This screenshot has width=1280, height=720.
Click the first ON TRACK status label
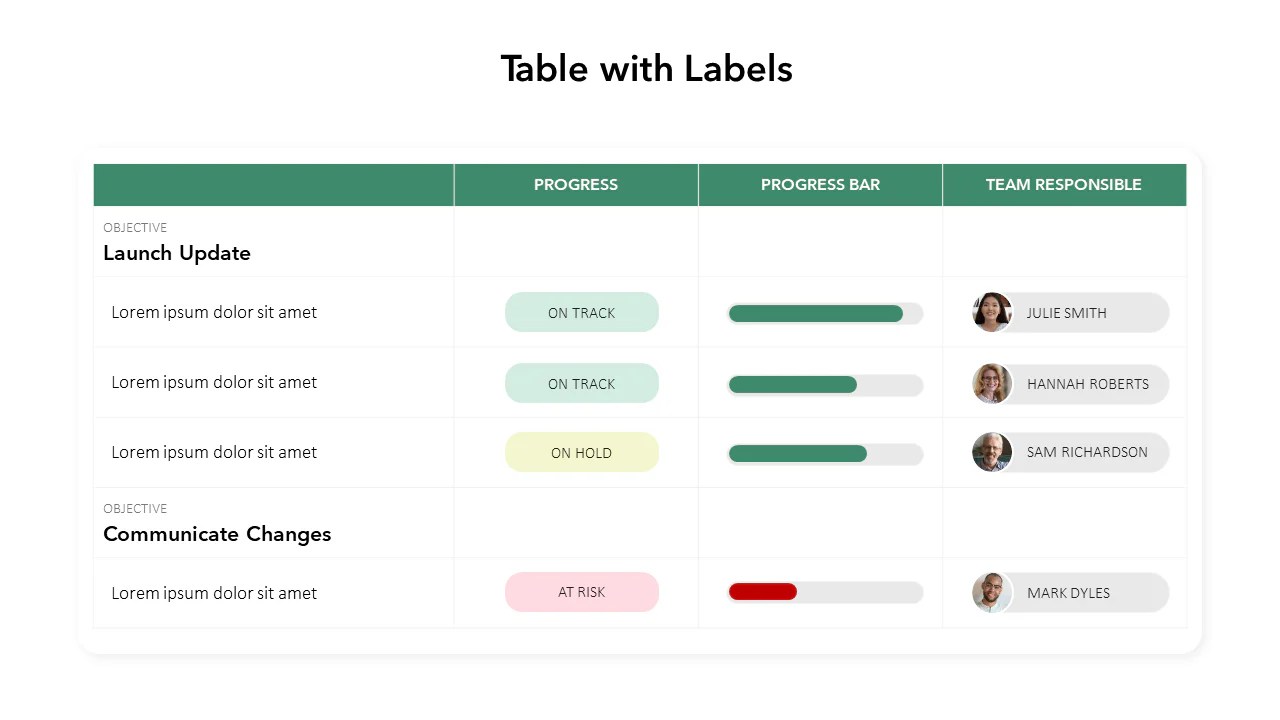click(x=581, y=312)
